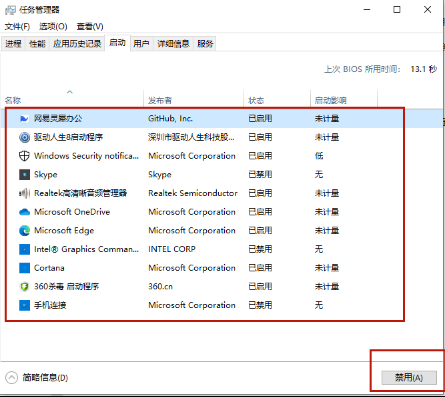Viewport: 445px width, 397px height.
Task: Click the 驱动人生8启动程序 icon
Action: tap(24, 137)
